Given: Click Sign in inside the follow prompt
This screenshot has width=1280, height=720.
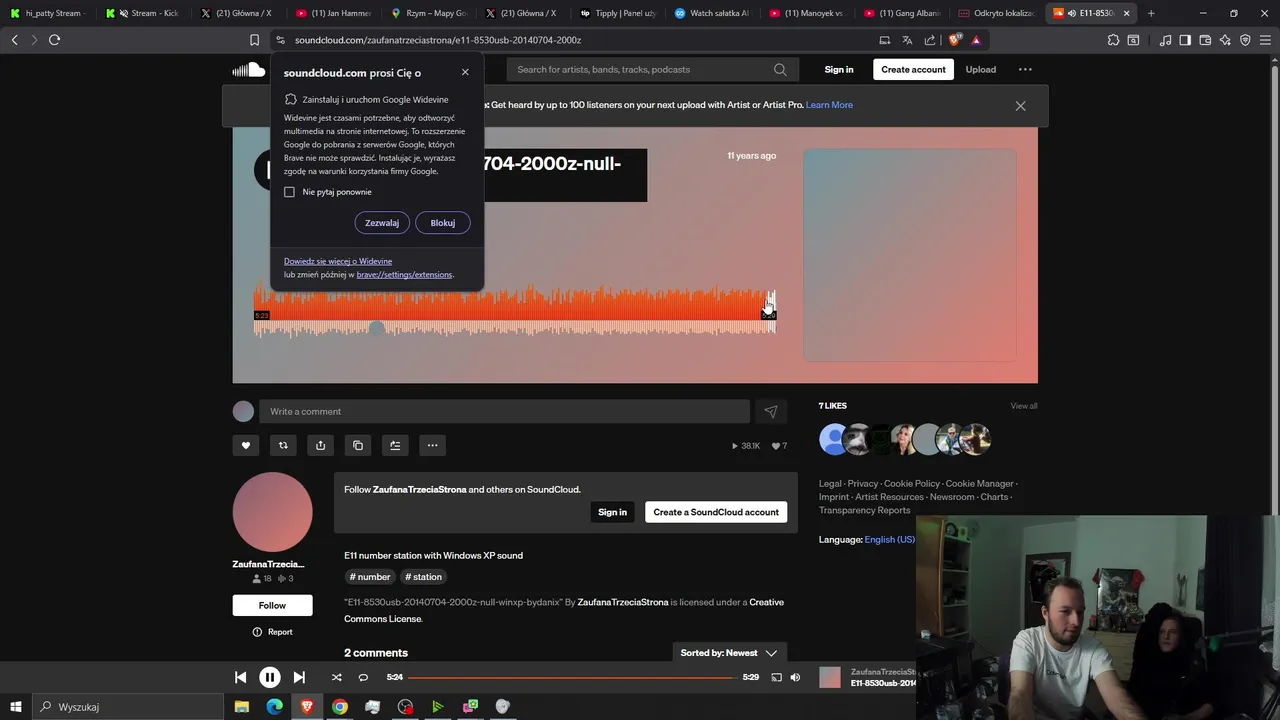Looking at the screenshot, I should coord(612,512).
